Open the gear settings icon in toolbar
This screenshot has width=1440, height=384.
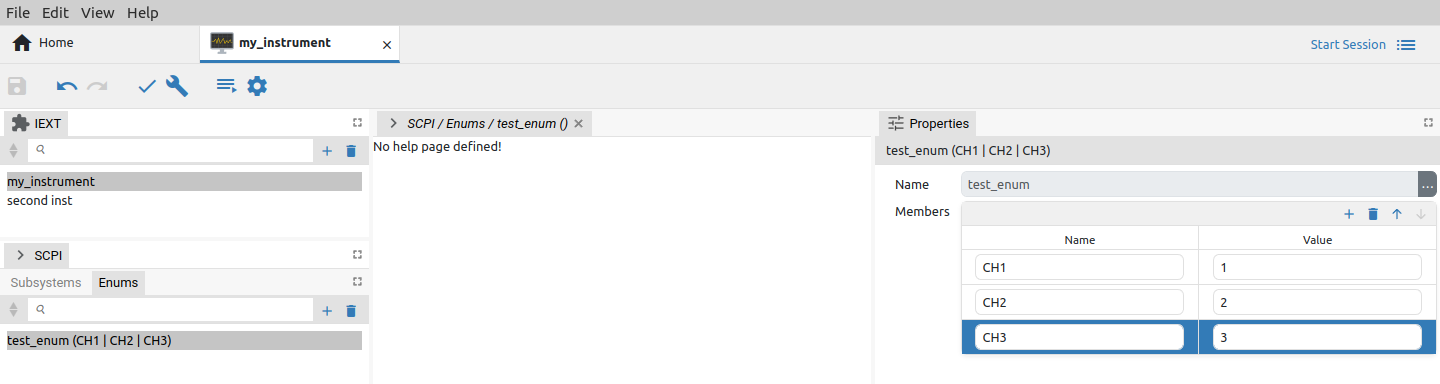[x=257, y=86]
